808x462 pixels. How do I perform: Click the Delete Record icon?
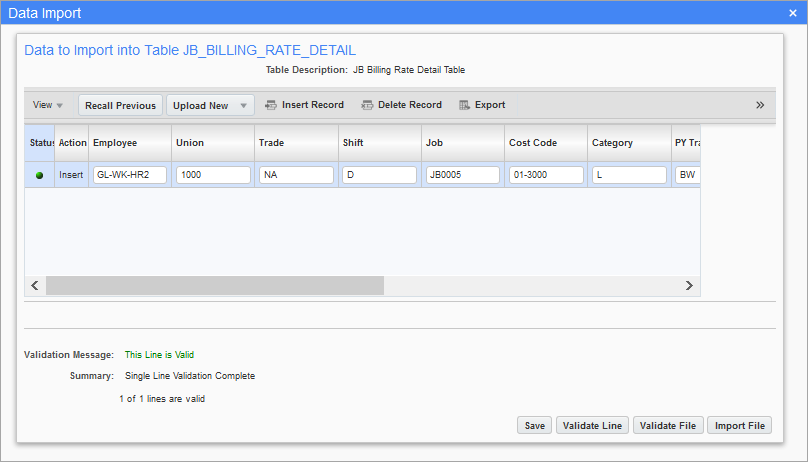pyautogui.click(x=367, y=105)
